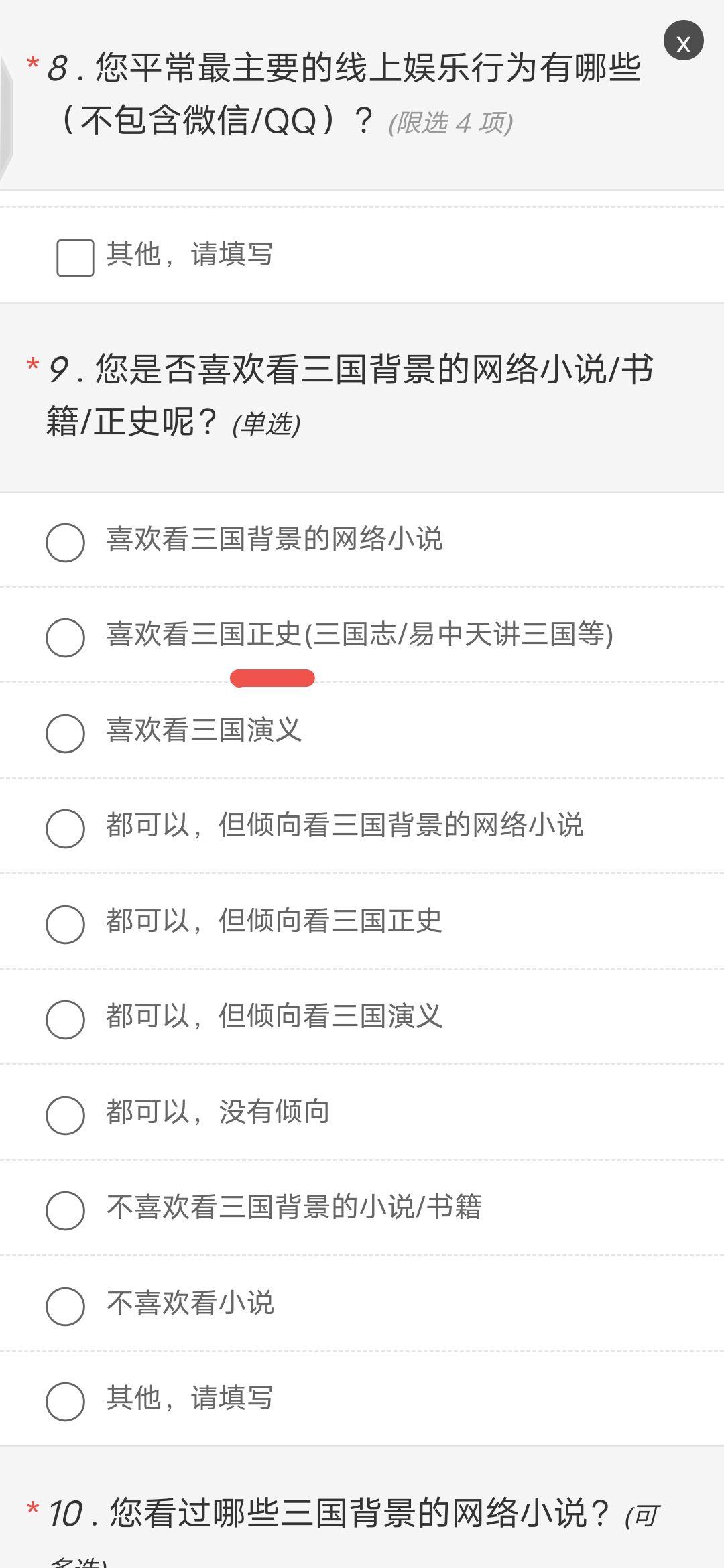Viewport: 724px width, 1568px height.
Task: Tap the 喜欢看三国演义 label text
Action: [204, 730]
